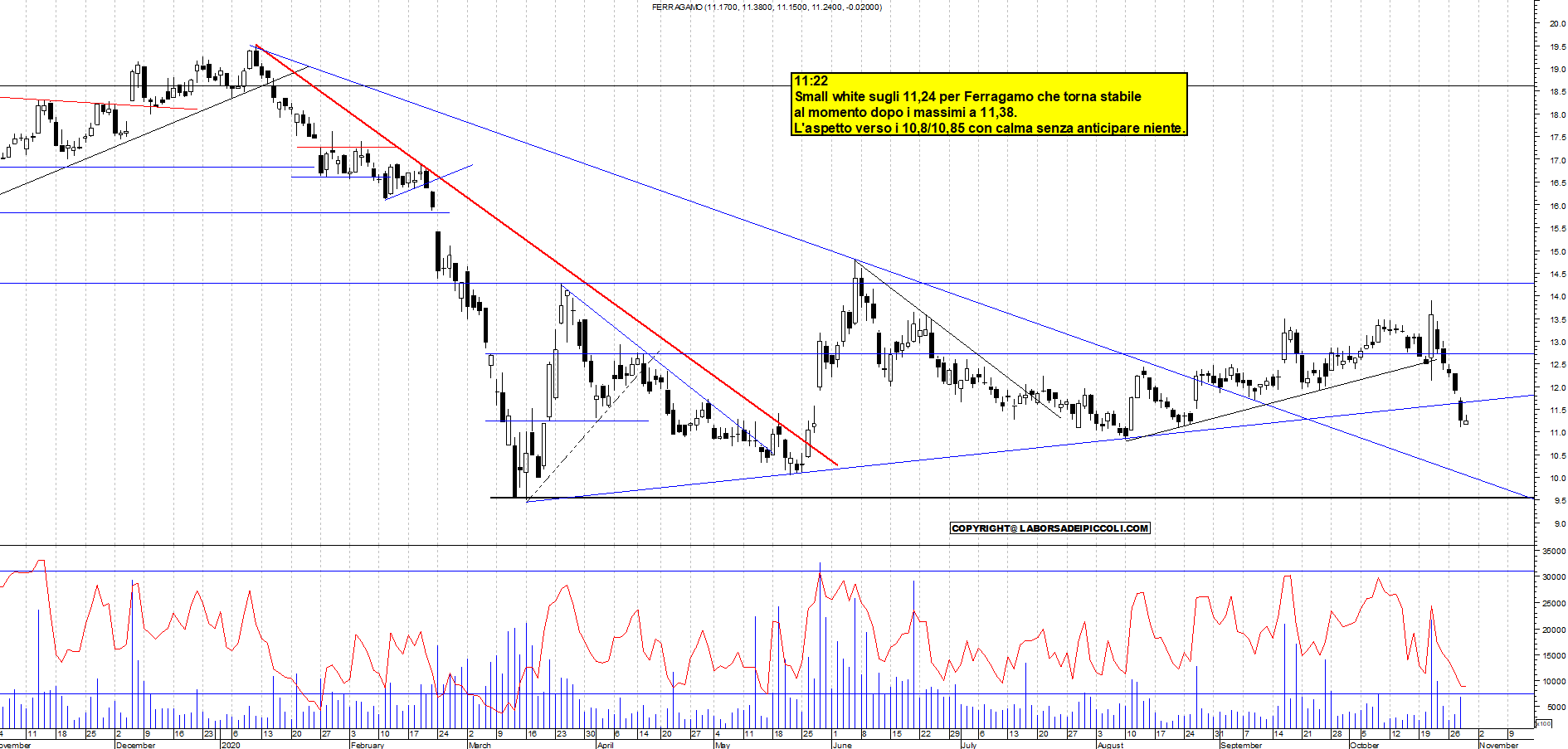Click the 30000 volume axis label

click(1555, 577)
